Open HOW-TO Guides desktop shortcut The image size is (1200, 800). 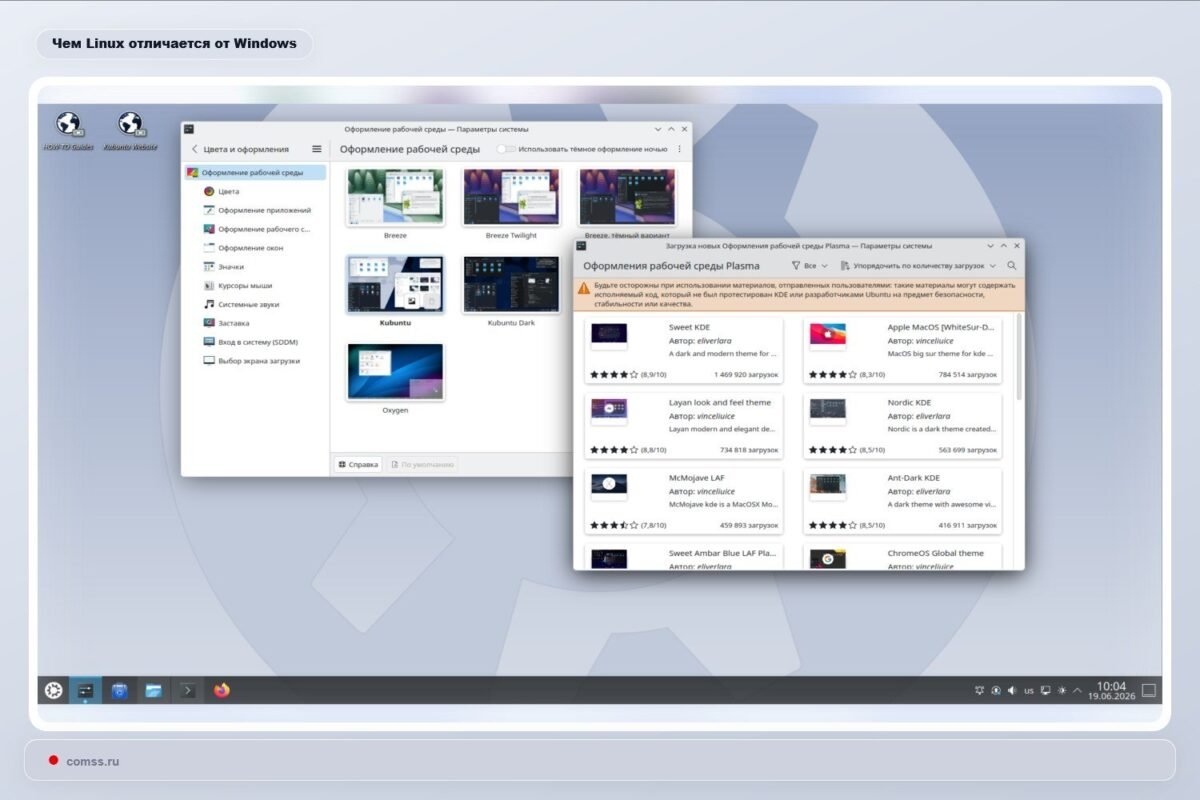click(68, 130)
